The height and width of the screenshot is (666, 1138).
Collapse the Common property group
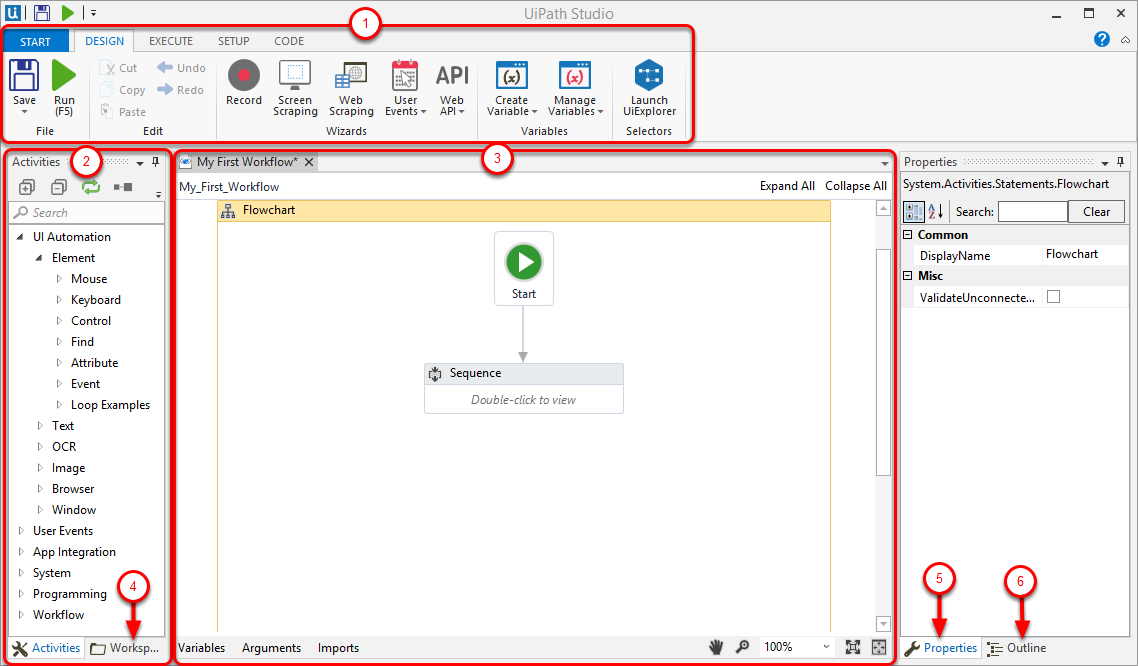pos(907,235)
